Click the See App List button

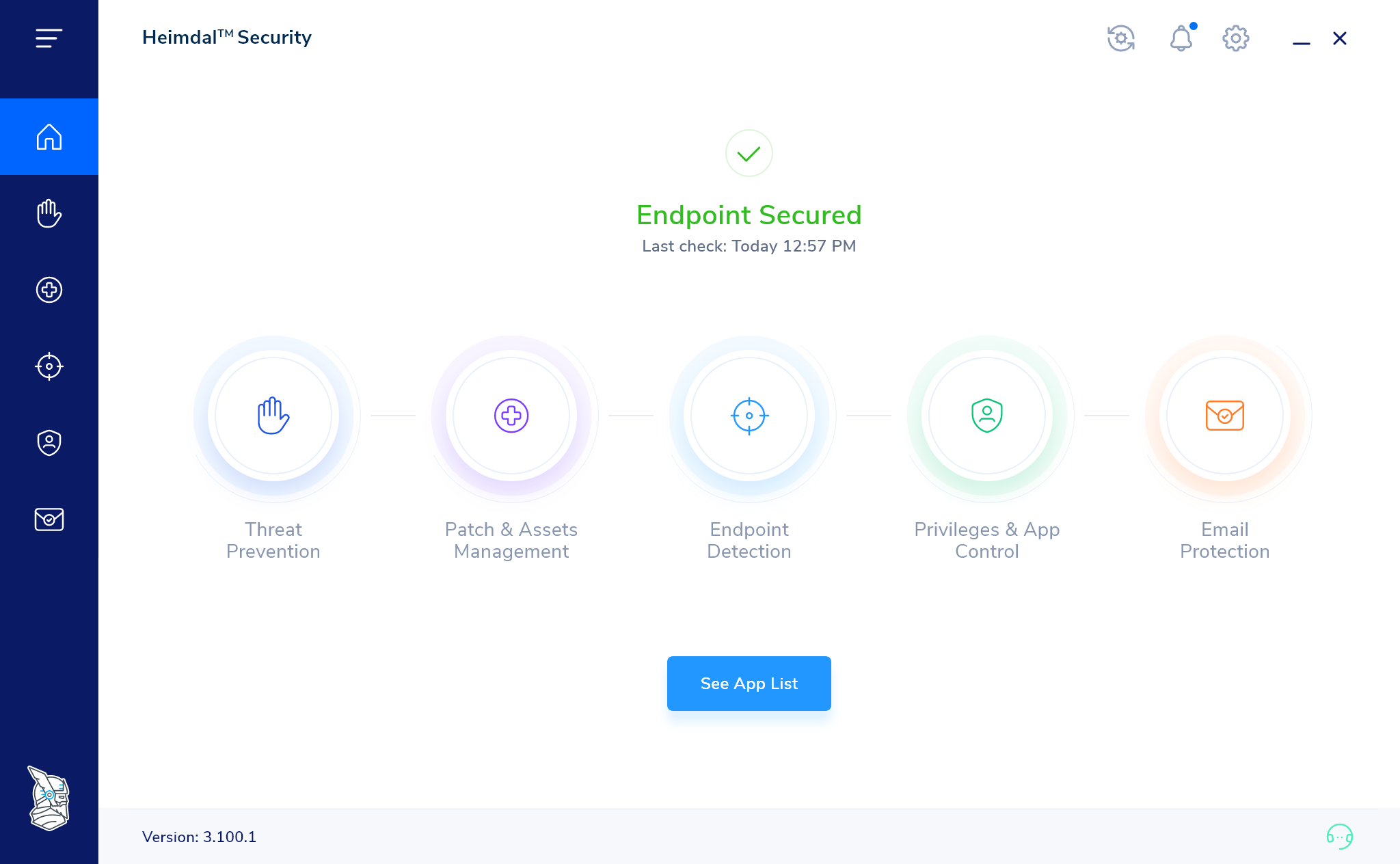[x=749, y=683]
